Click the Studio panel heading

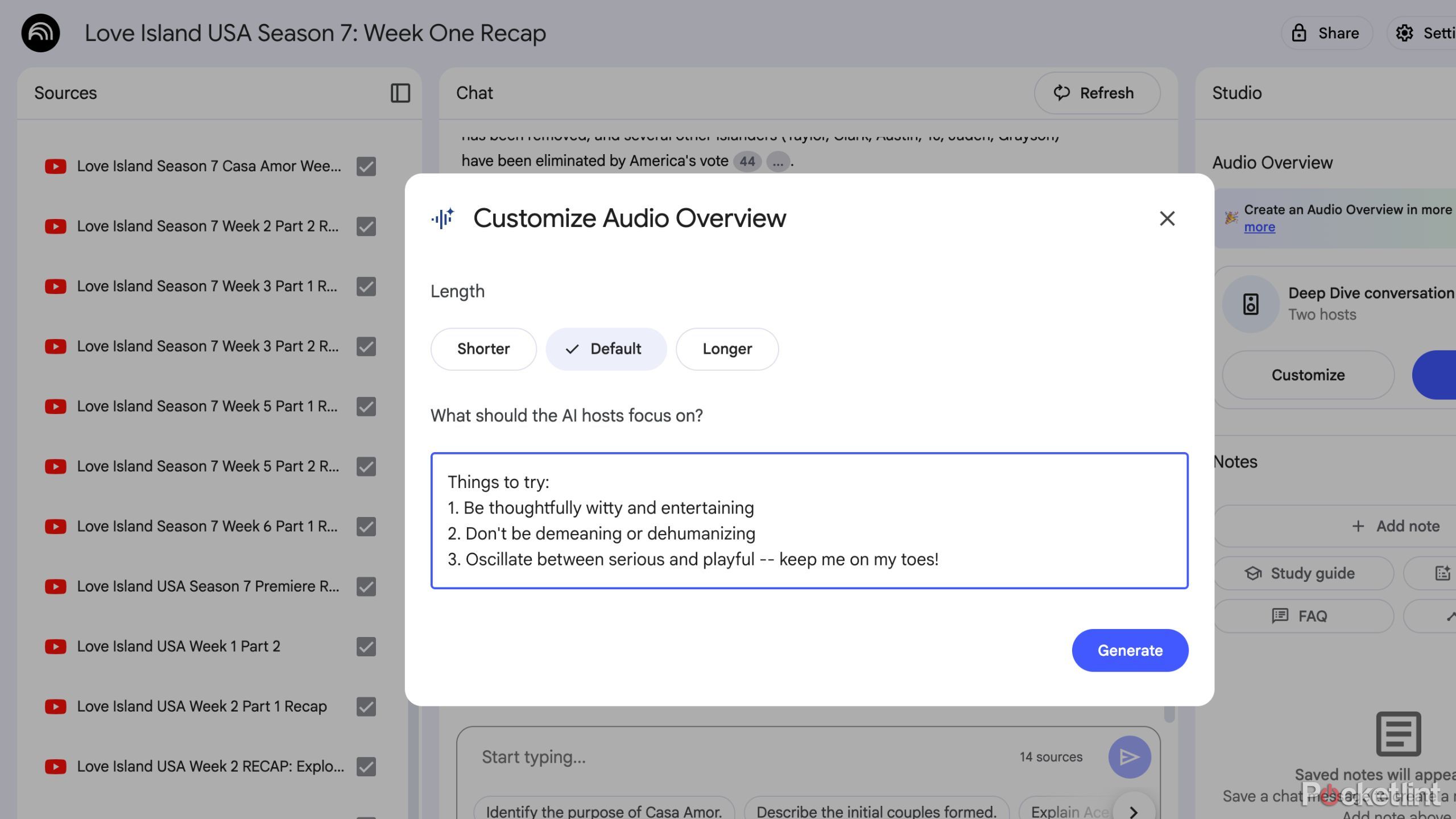[x=1236, y=93]
